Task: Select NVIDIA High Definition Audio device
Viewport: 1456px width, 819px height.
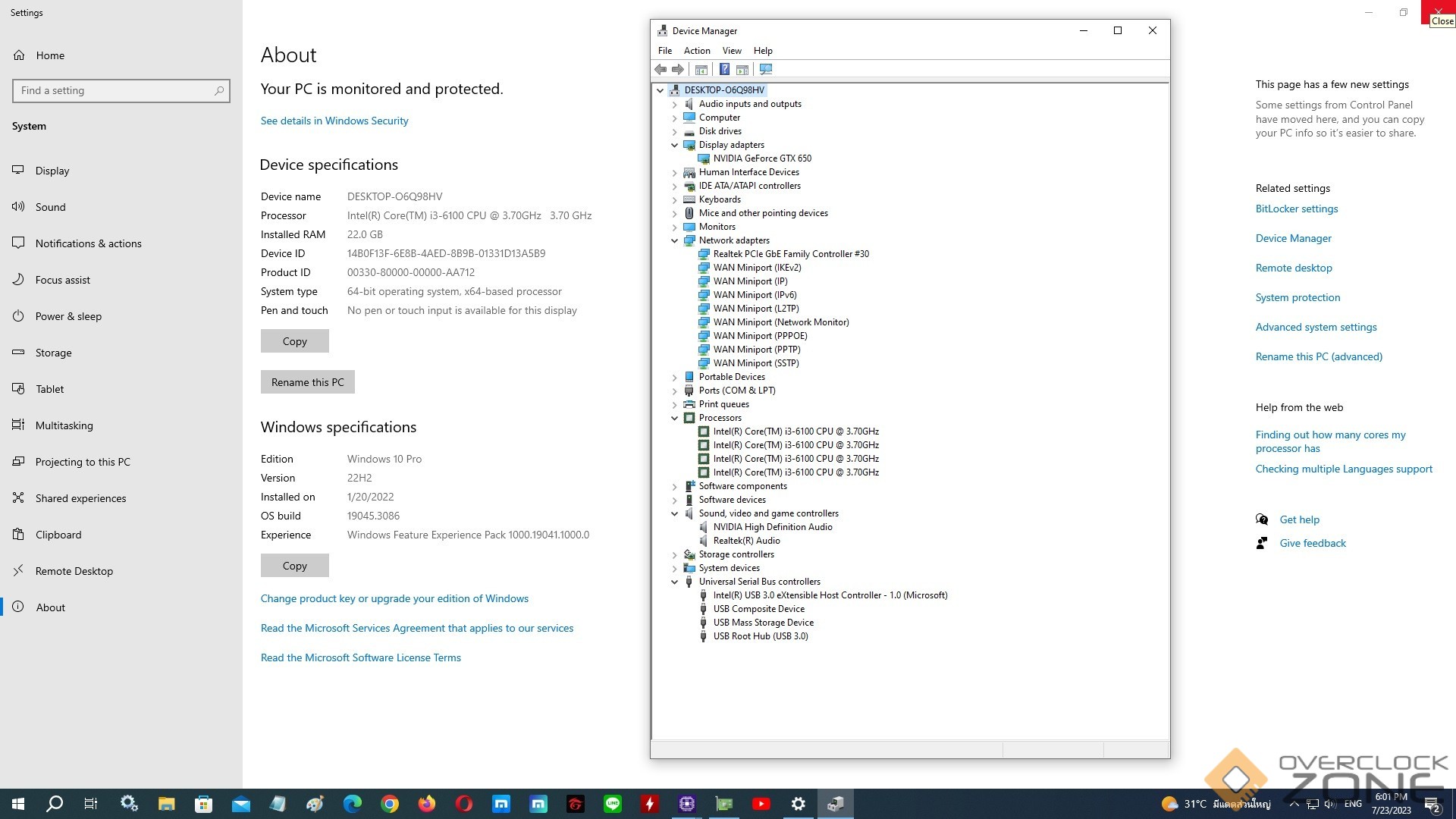Action: tap(772, 527)
